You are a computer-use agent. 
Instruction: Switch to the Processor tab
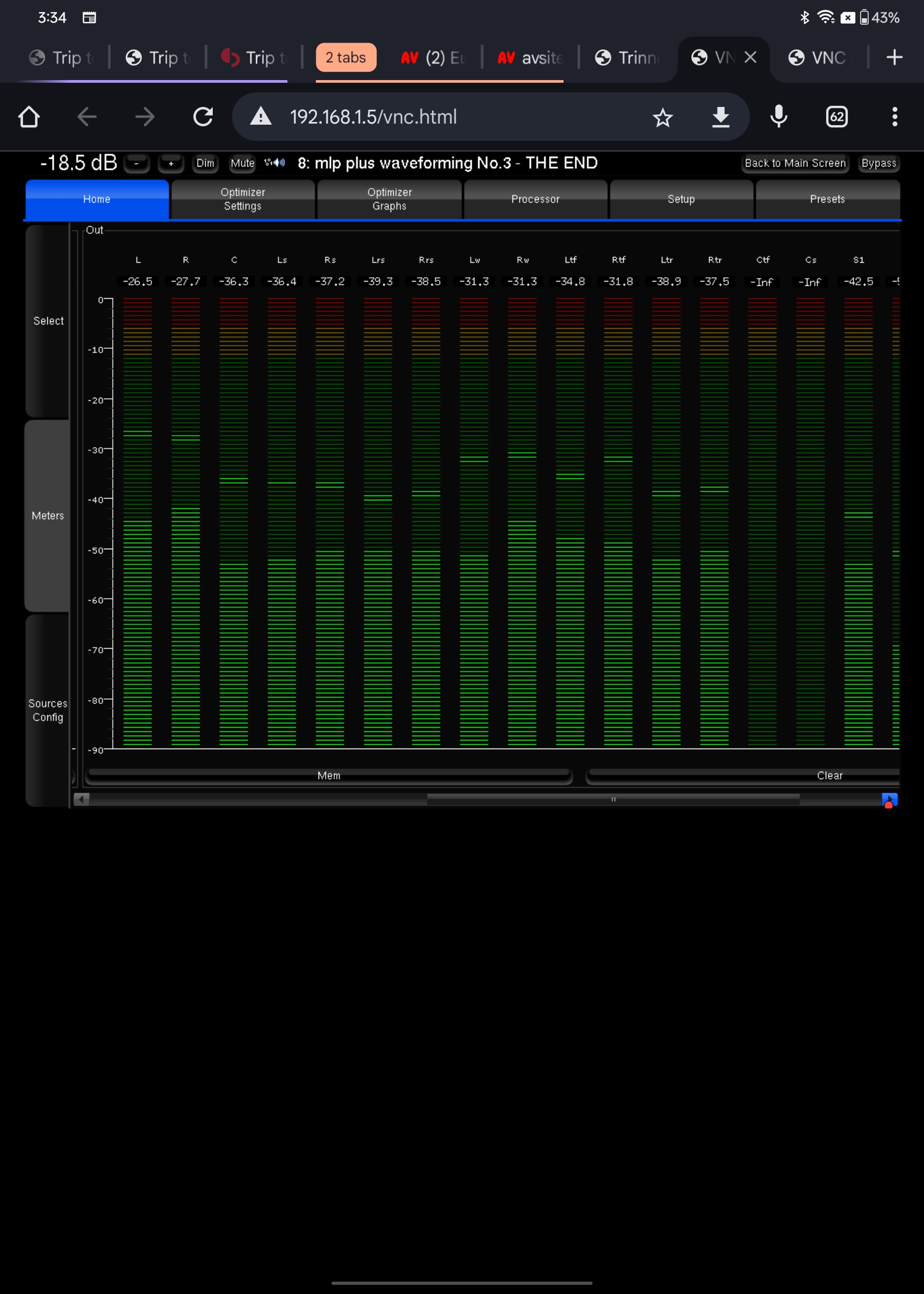536,199
